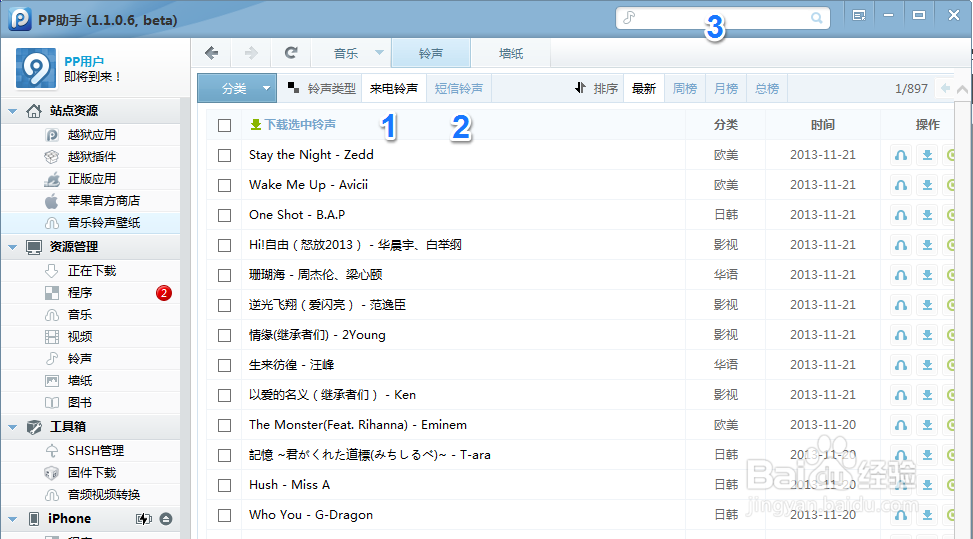Image resolution: width=973 pixels, height=539 pixels.
Task: Sort by 总榜 overall chart
Action: pyautogui.click(x=766, y=88)
